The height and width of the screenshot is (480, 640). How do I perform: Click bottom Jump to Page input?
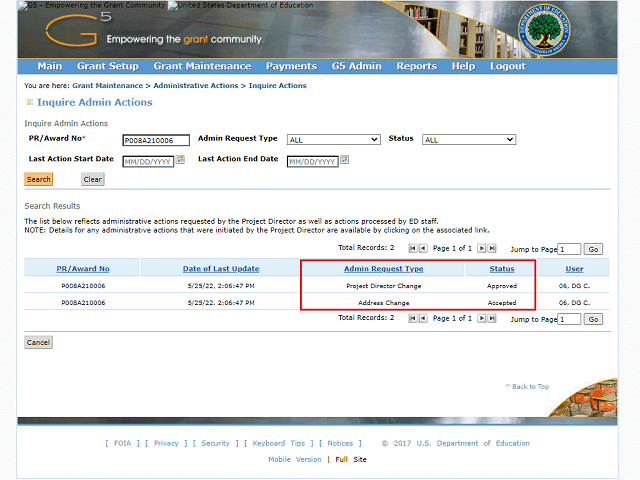click(569, 319)
